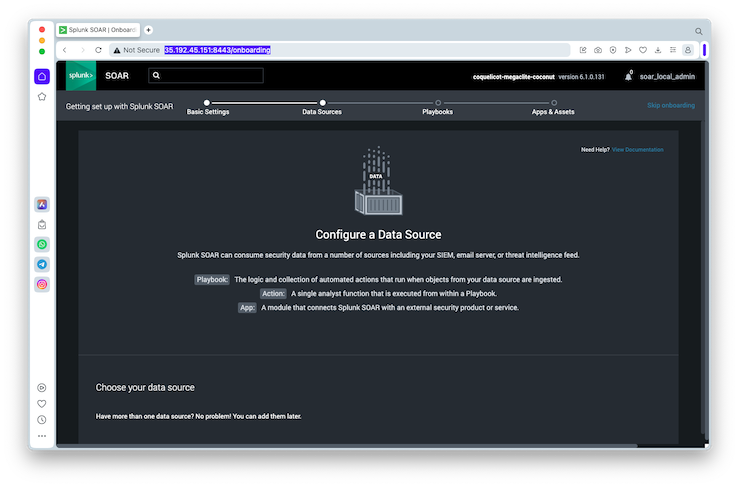This screenshot has width=739, height=487.
Task: Open the sidebar player icon
Action: 42,388
